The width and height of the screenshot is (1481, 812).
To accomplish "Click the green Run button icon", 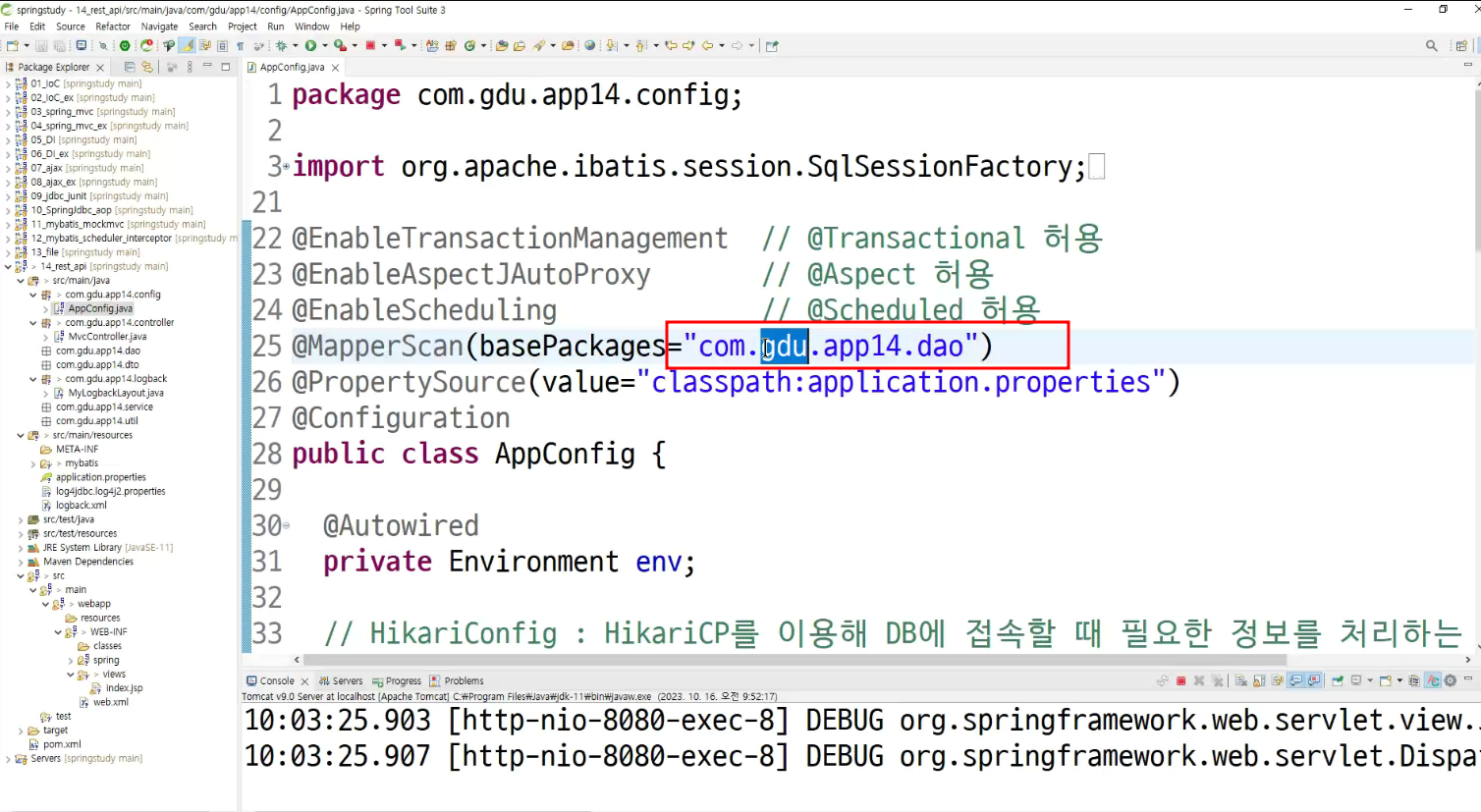I will coord(311,45).
